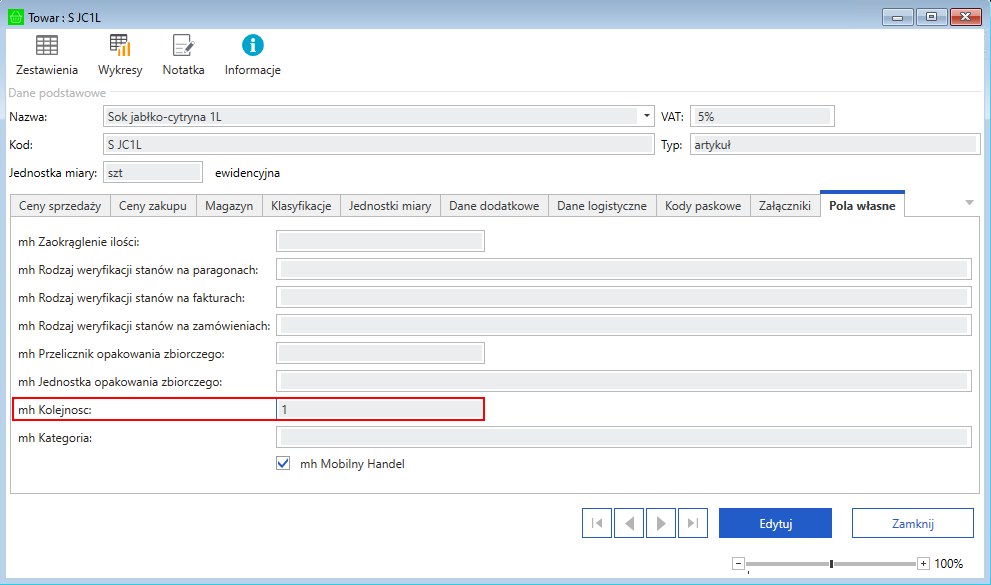Jump to the last record

point(693,523)
